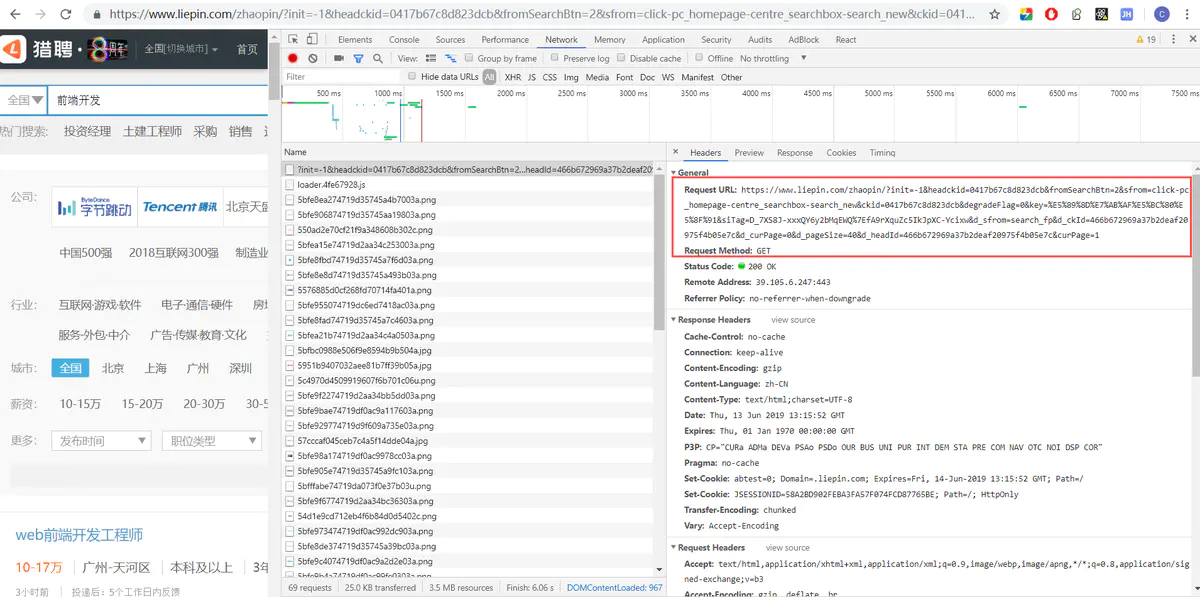Screen dimensions: 1200x597
Task: Toggle the DevTools device toolbar icon
Action: [312, 40]
